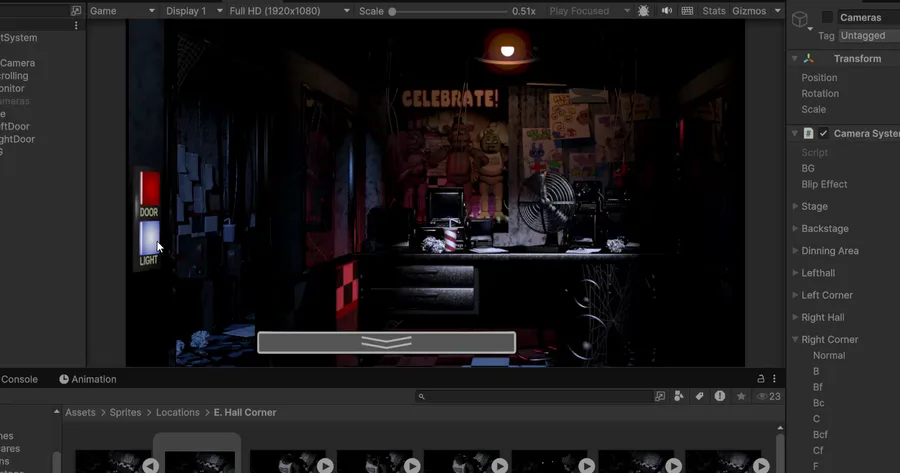The width and height of the screenshot is (900, 473).
Task: Toggle the frame debugger bug icon
Action: pos(643,11)
